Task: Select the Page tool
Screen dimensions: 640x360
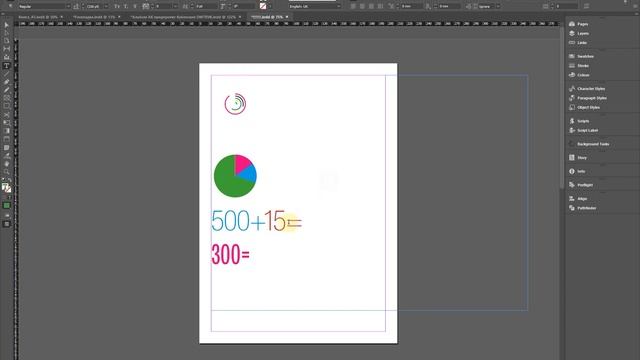Action: tap(6, 41)
